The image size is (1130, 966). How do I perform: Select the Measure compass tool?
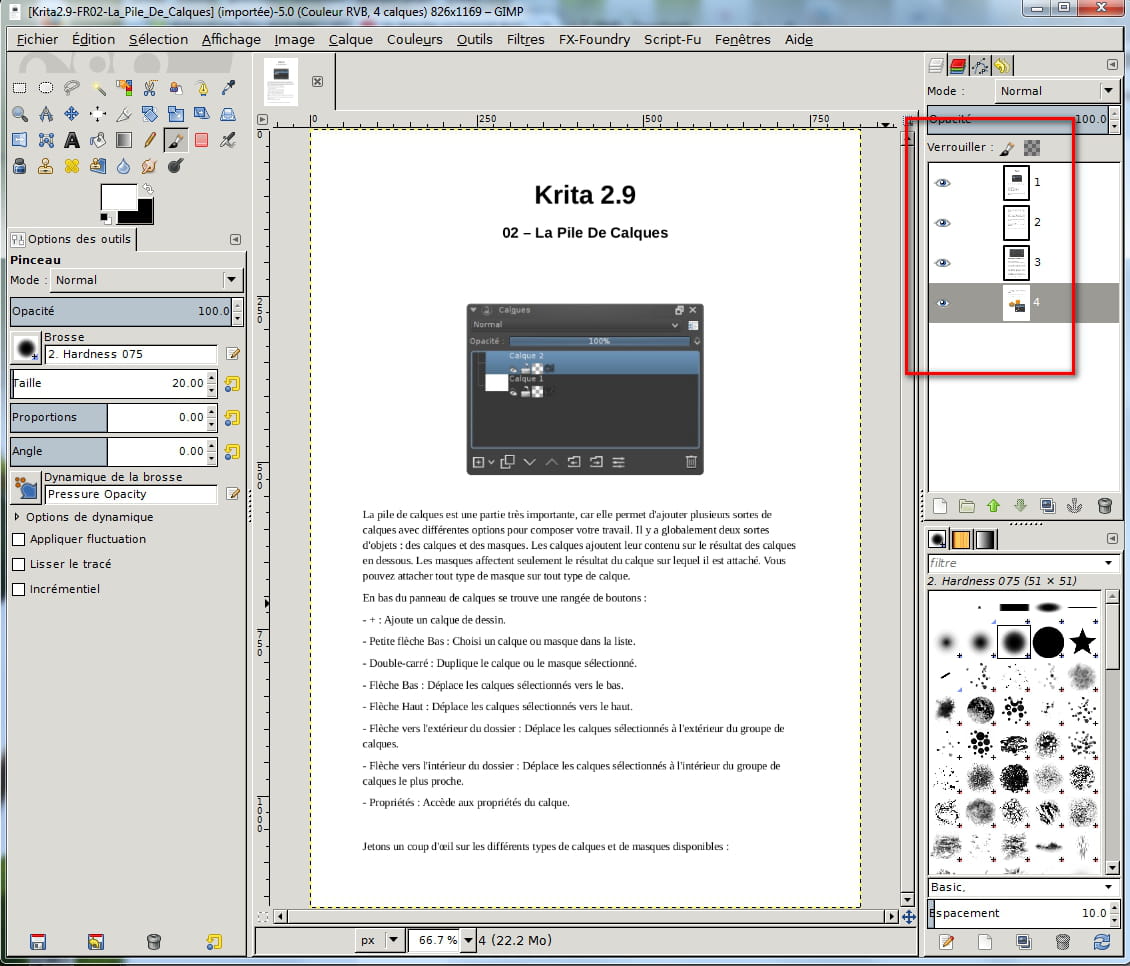point(45,114)
